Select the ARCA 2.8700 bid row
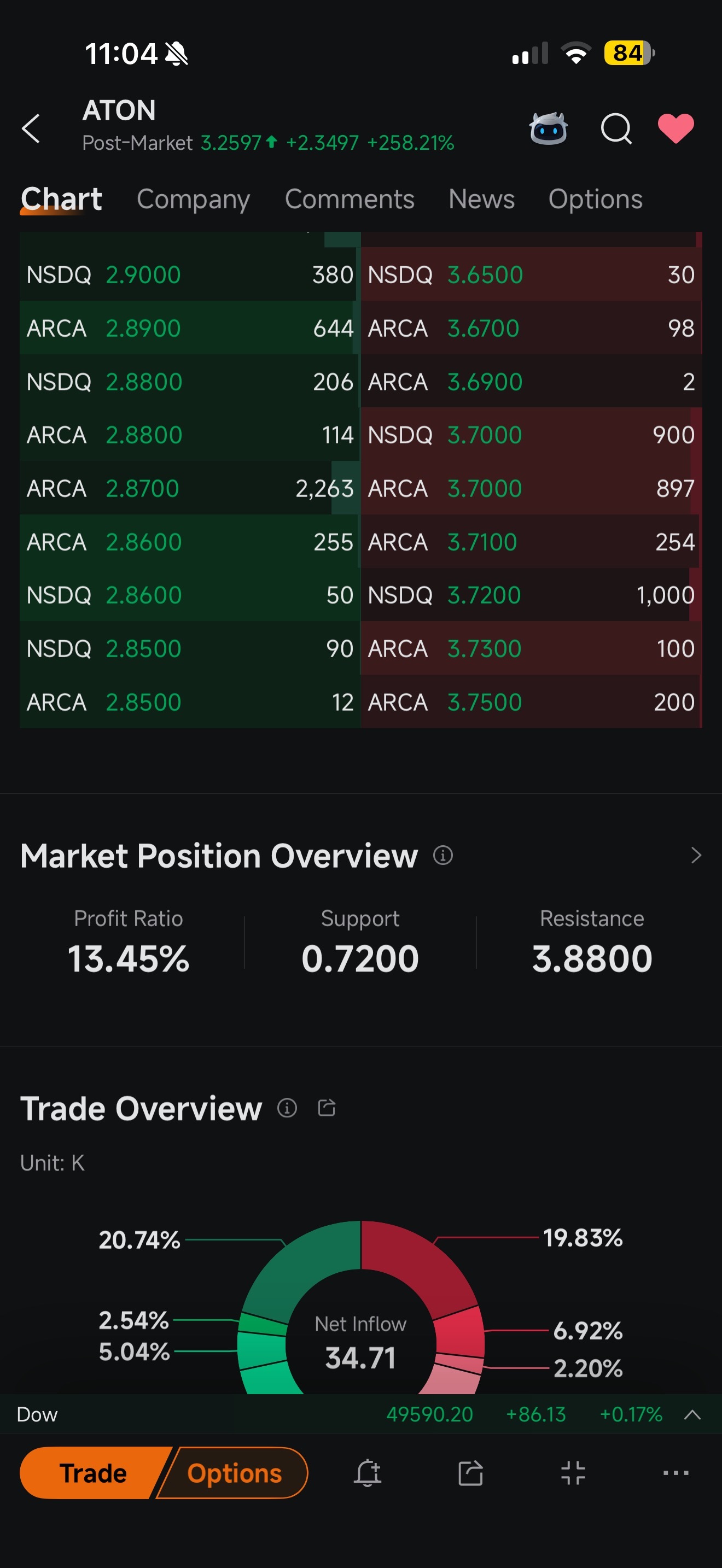 [x=189, y=488]
